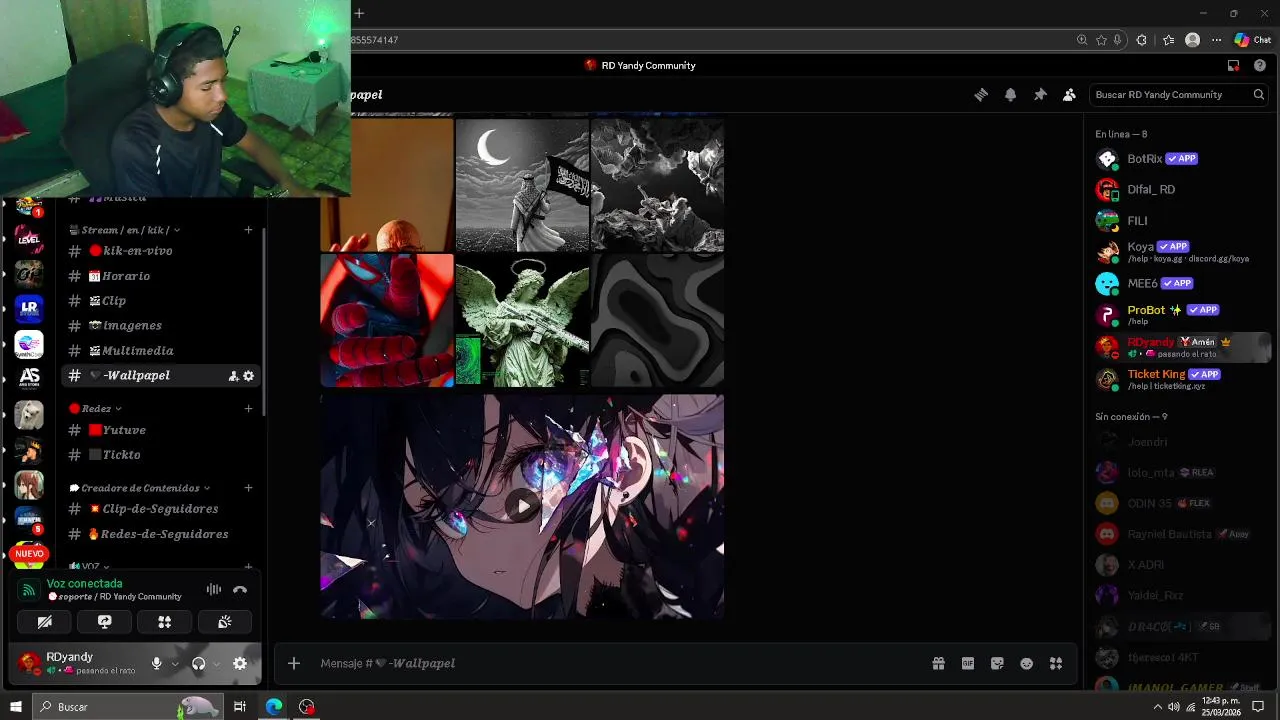Play the anime girl video

(522, 506)
